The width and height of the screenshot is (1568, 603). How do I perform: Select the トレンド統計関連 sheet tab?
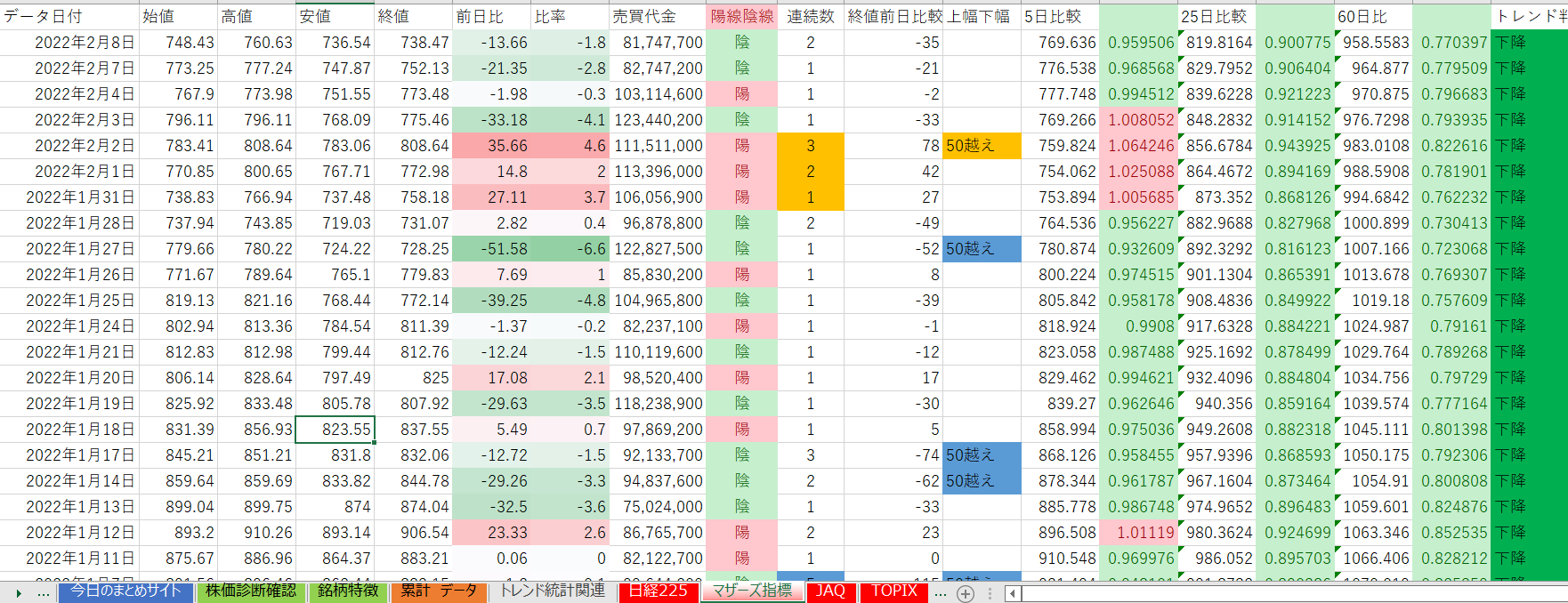click(x=552, y=591)
